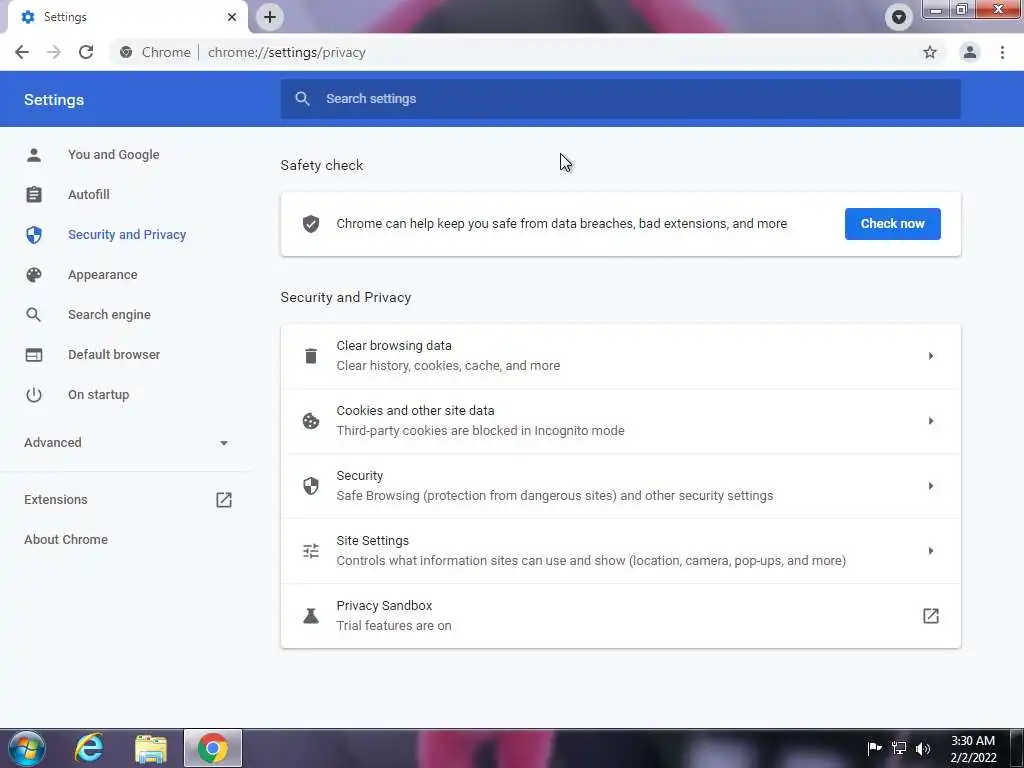1024x768 pixels.
Task: Launch Internet Explorer from taskbar
Action: [89, 748]
